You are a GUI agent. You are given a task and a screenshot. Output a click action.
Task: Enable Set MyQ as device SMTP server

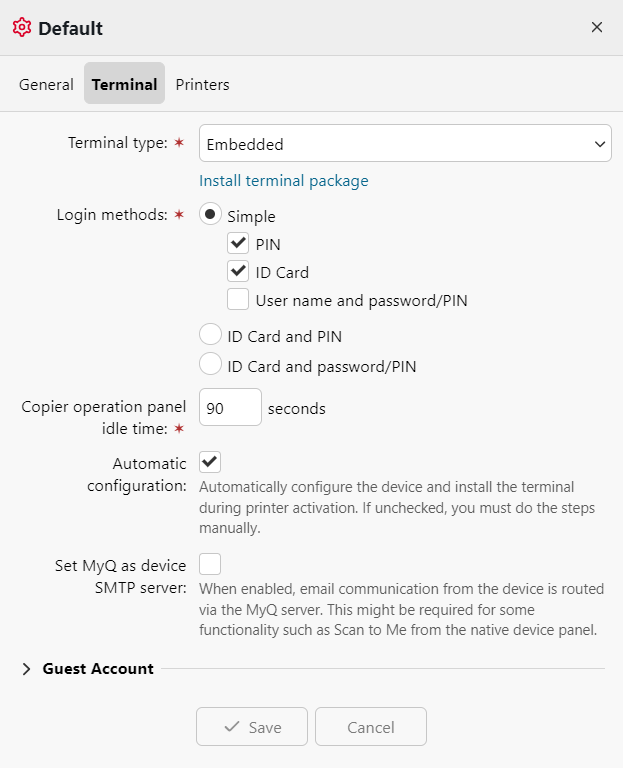(210, 564)
